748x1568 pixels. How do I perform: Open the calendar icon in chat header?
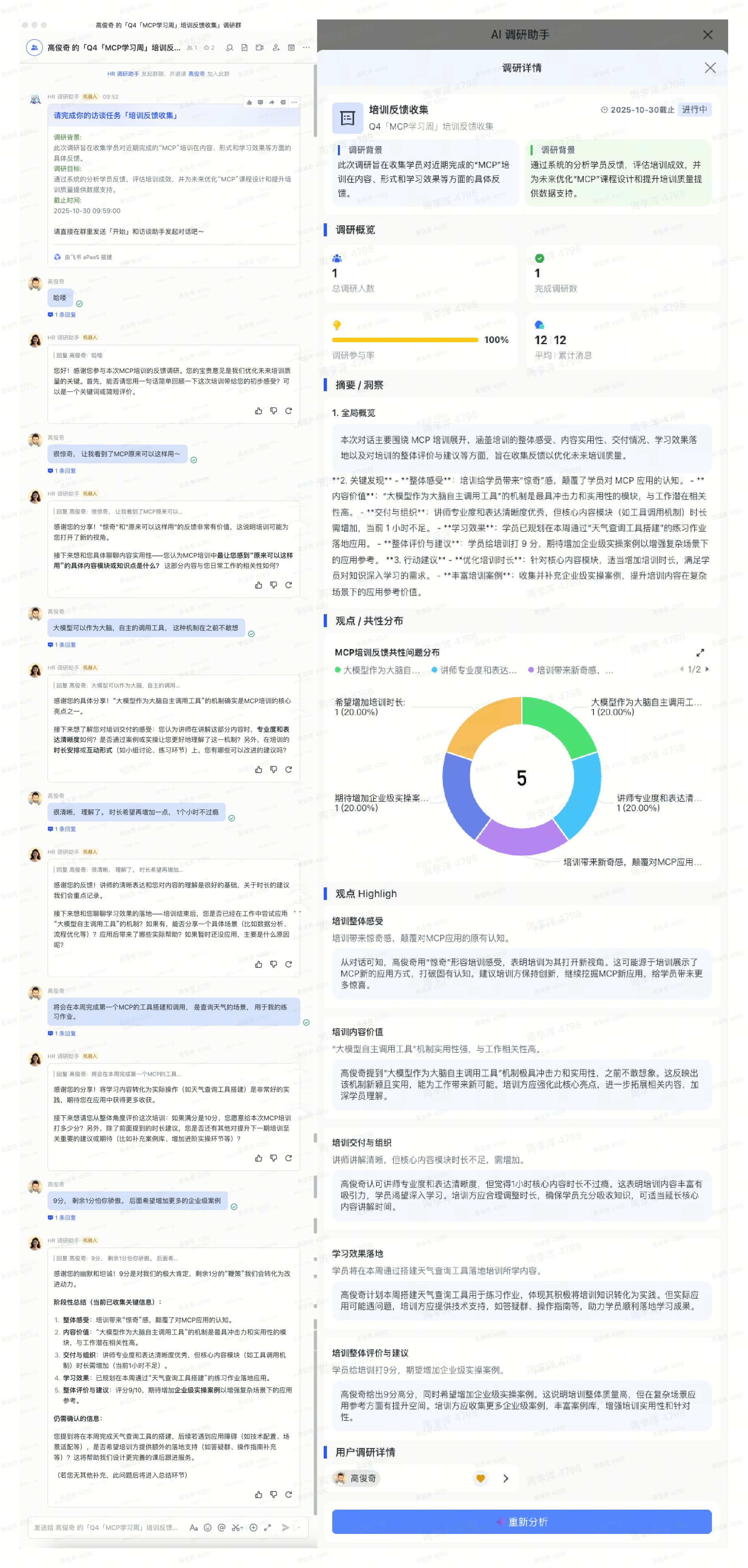click(x=291, y=47)
